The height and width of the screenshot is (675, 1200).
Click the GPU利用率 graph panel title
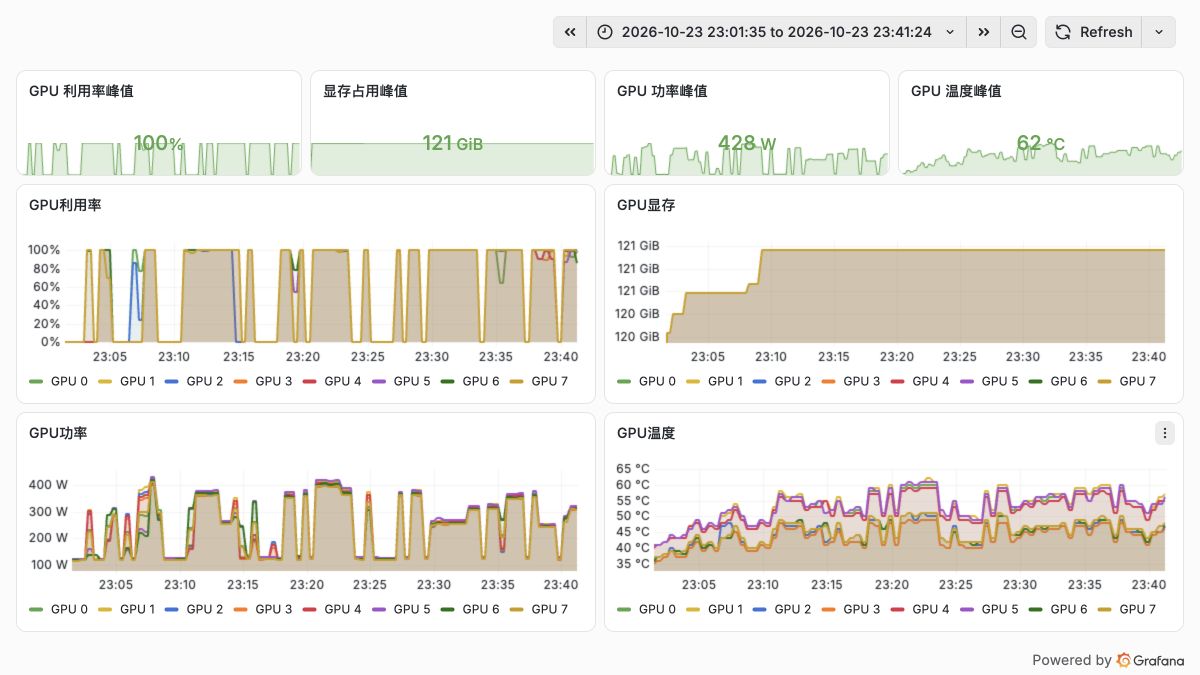[x=65, y=205]
